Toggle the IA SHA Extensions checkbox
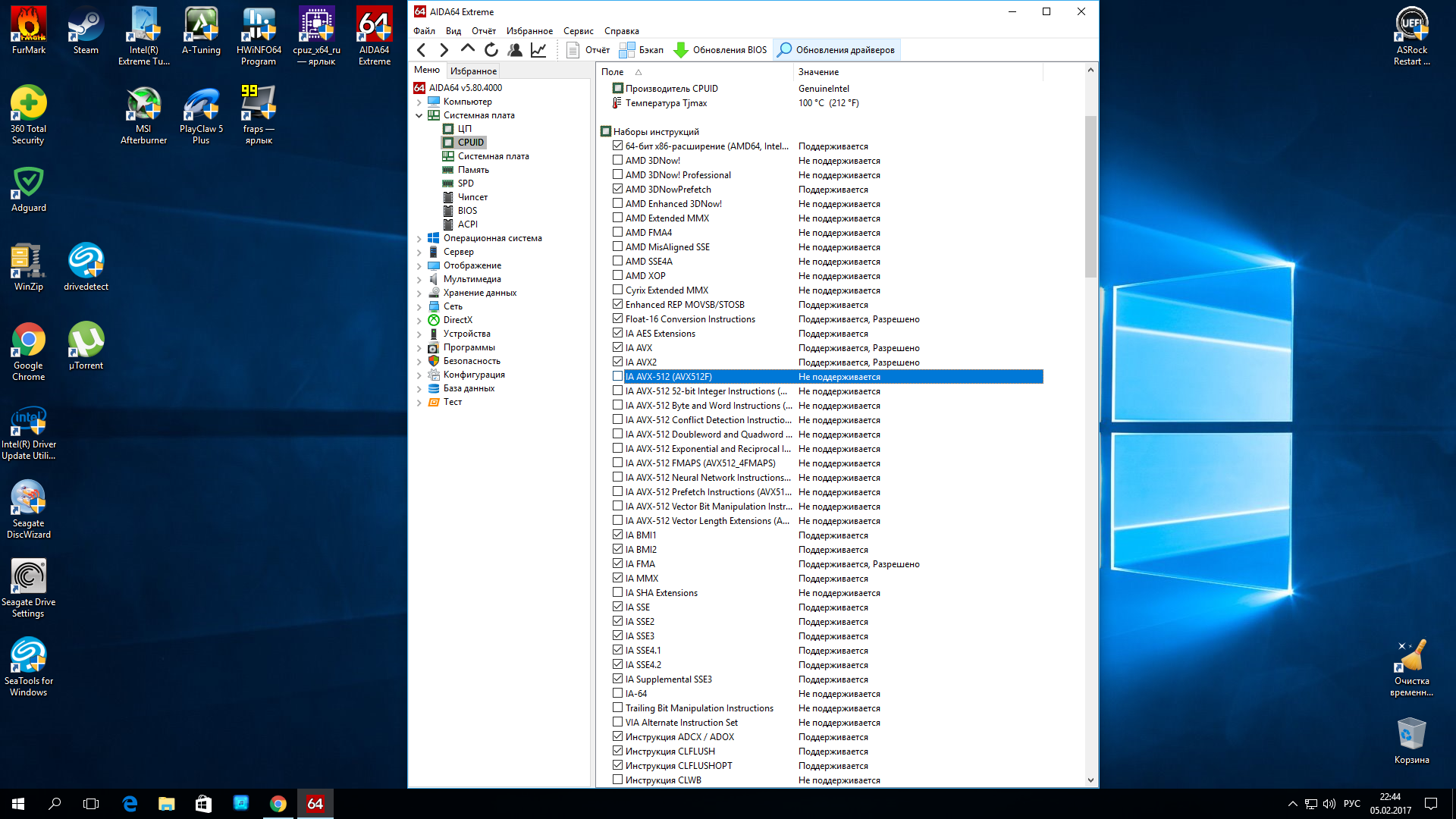Viewport: 1456px width, 819px height. 618,593
